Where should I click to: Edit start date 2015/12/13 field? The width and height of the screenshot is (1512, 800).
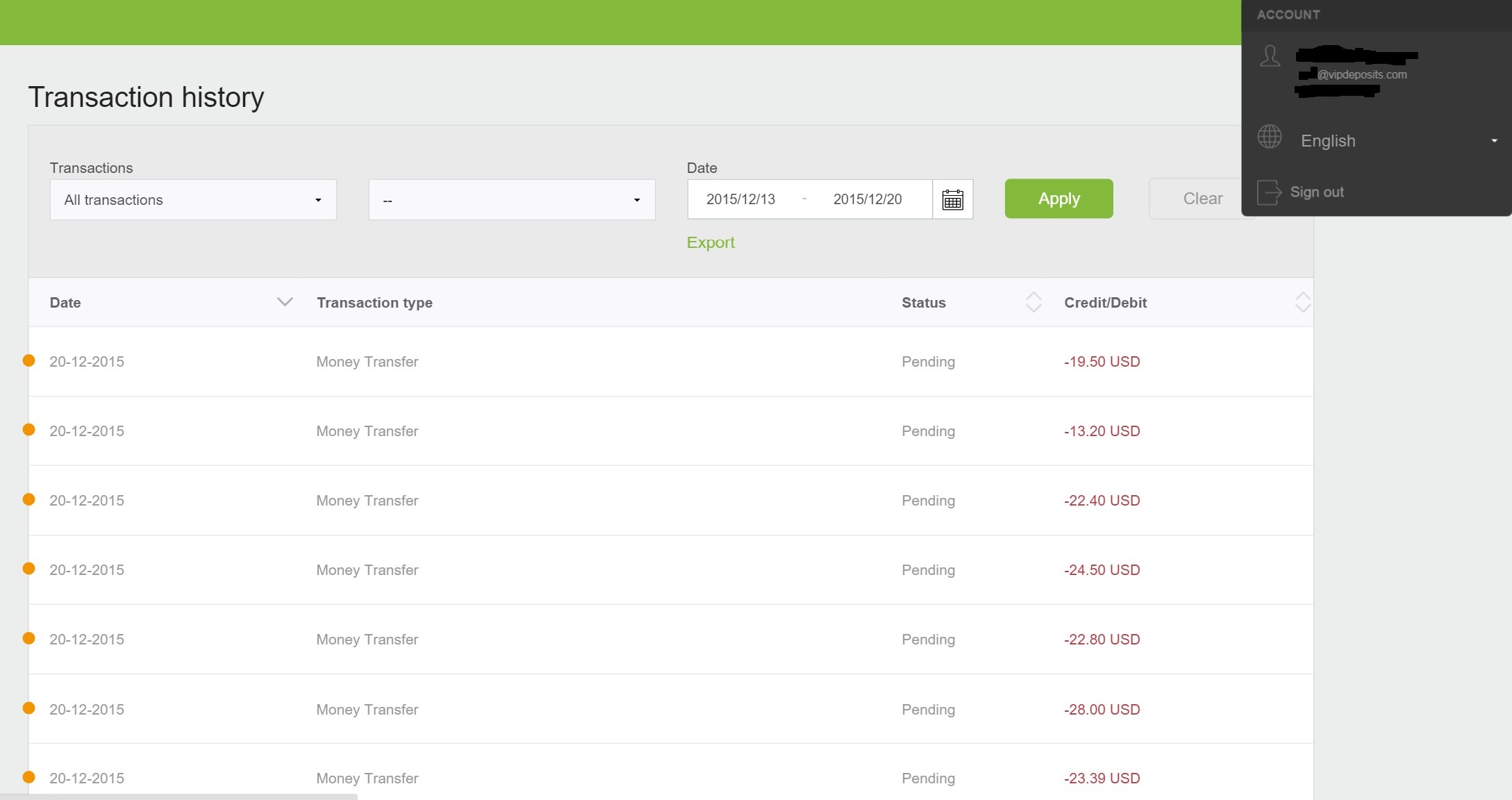740,199
